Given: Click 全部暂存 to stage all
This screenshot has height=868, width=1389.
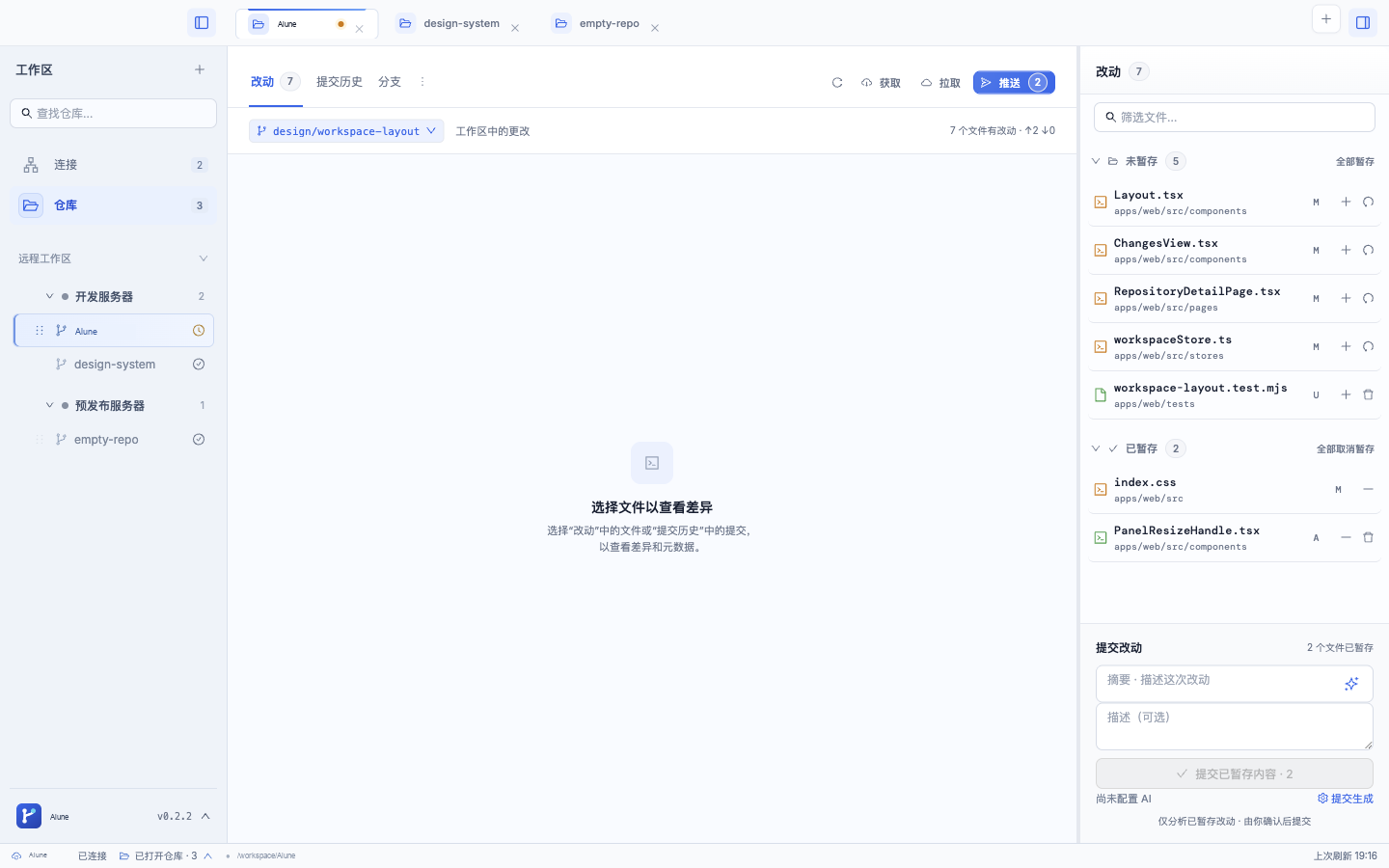Looking at the screenshot, I should pyautogui.click(x=1355, y=161).
